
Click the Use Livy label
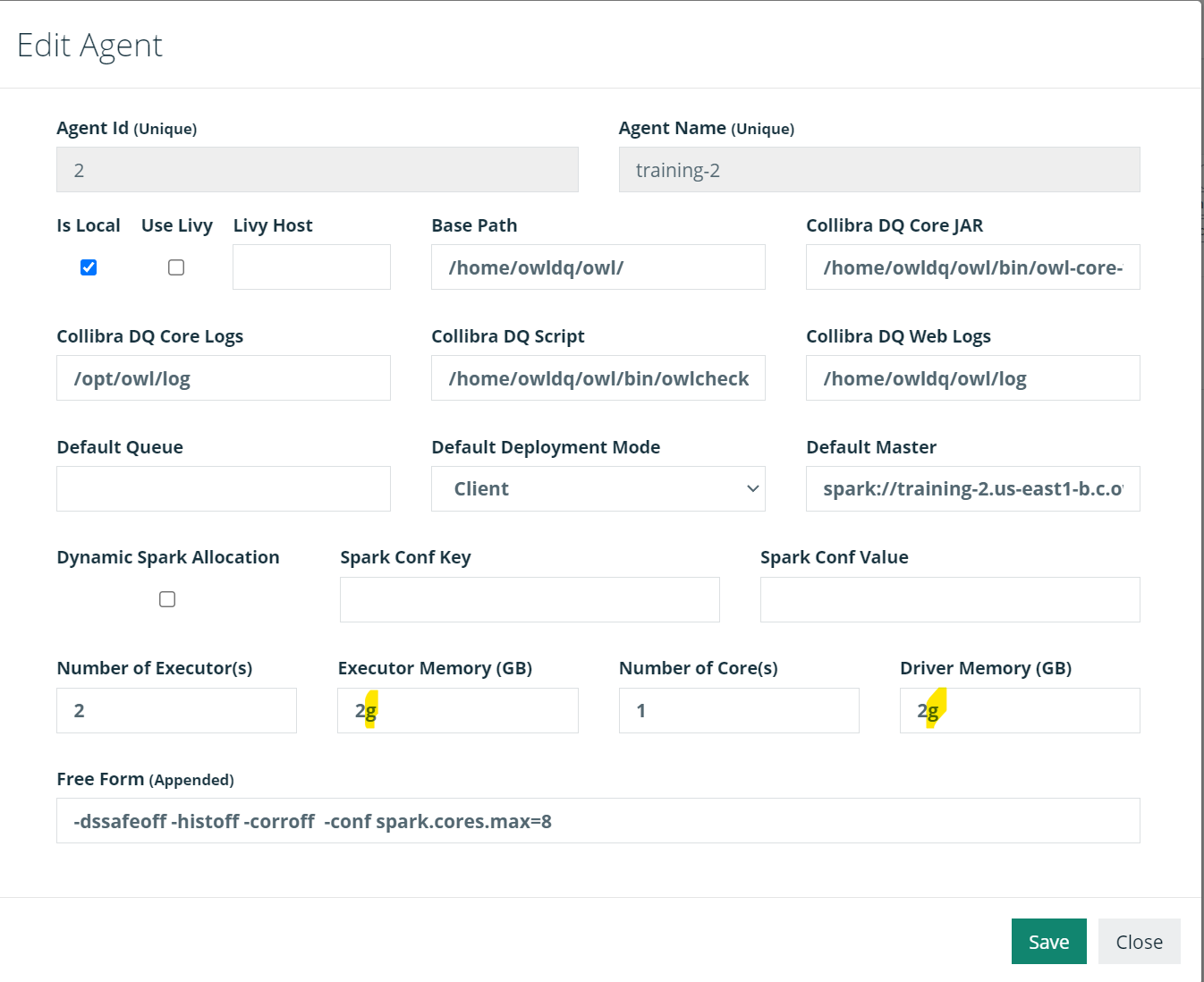(177, 225)
